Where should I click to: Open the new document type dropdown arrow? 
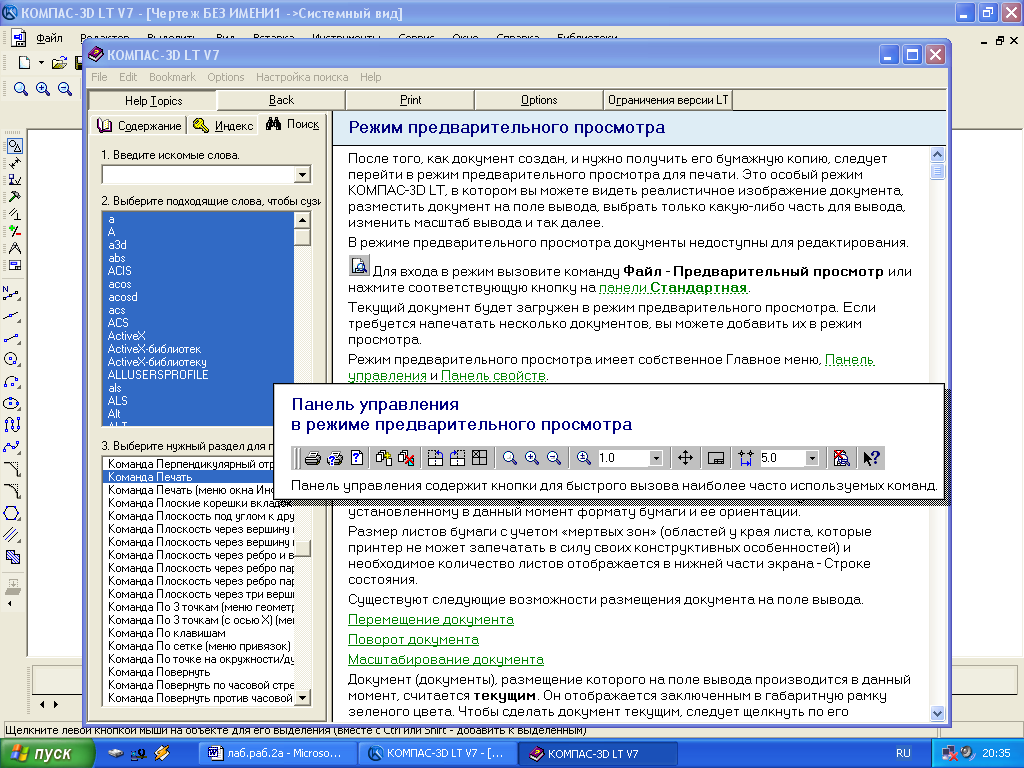tap(41, 63)
